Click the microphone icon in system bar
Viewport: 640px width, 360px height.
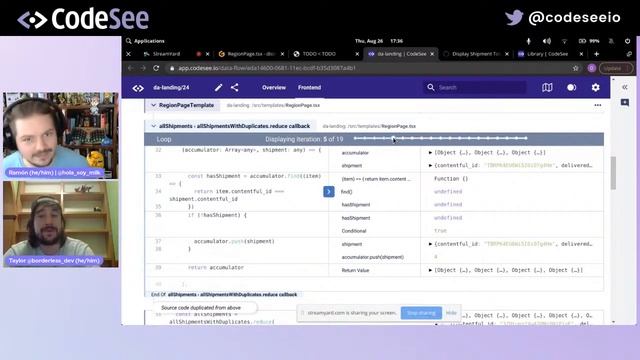pos(529,41)
